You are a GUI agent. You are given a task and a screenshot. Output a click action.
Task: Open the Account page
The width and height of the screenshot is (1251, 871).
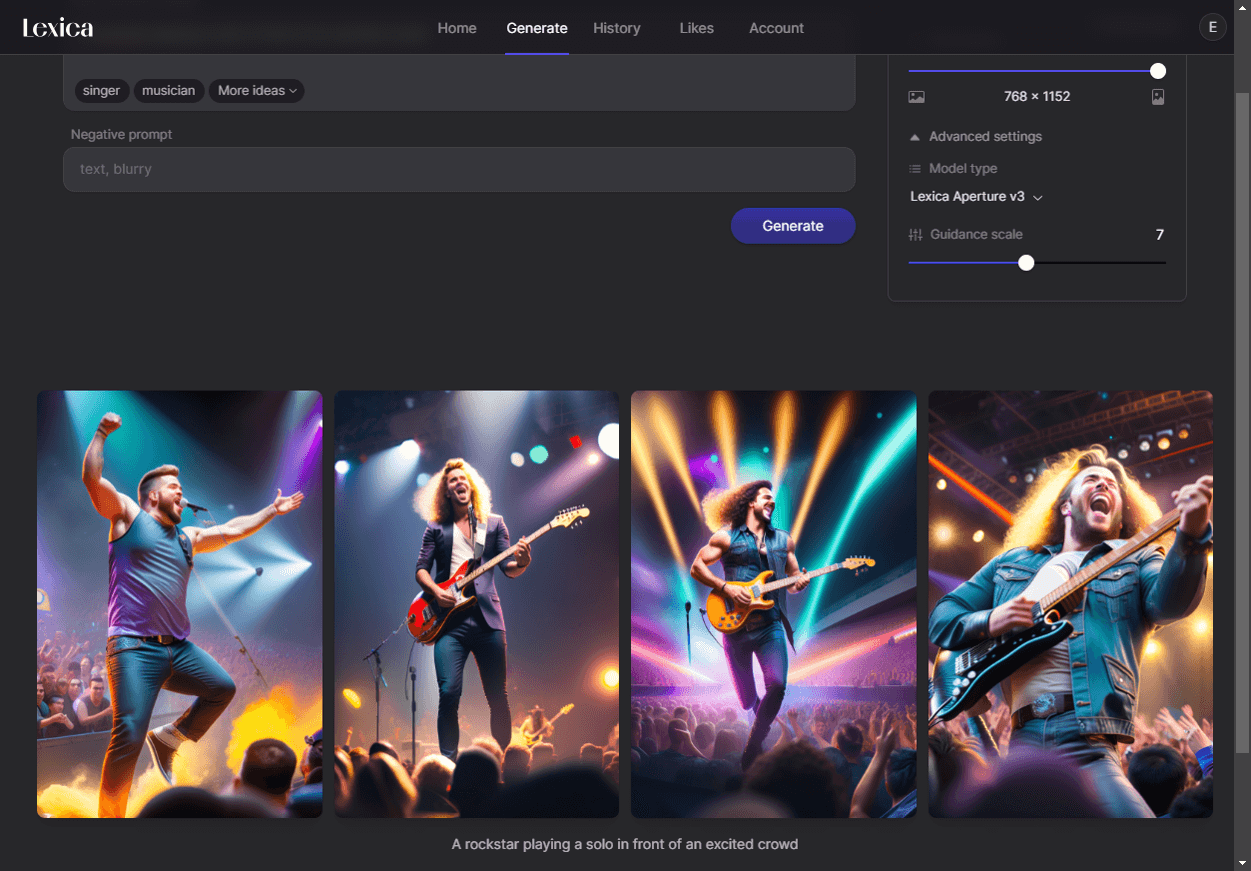[776, 28]
